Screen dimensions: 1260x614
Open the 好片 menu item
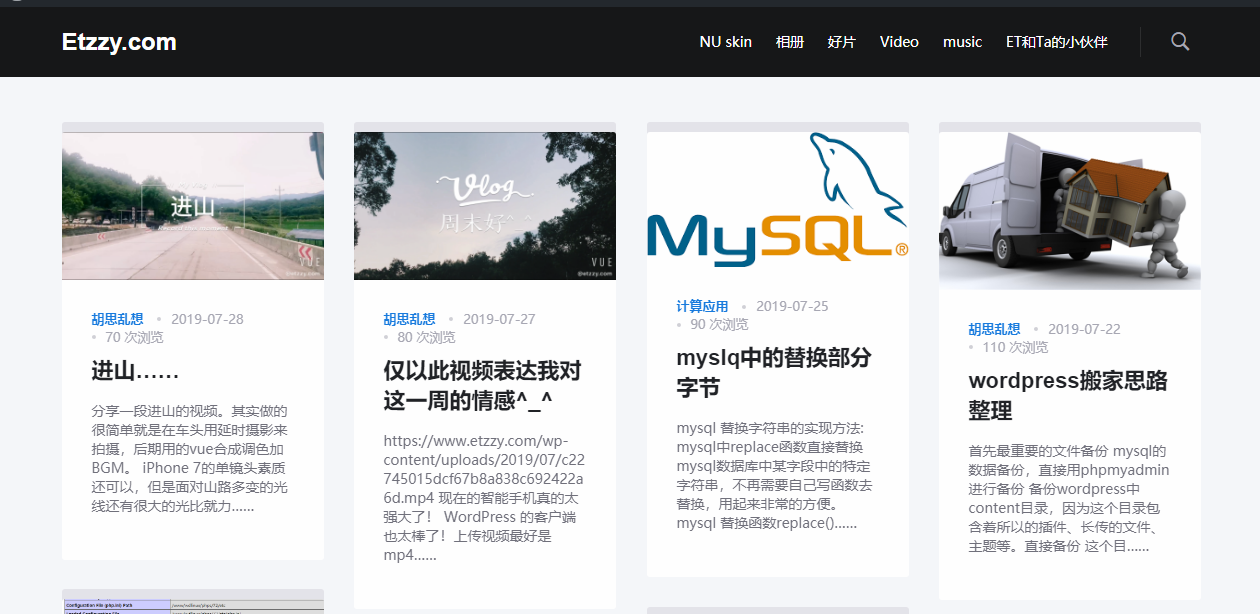[842, 42]
